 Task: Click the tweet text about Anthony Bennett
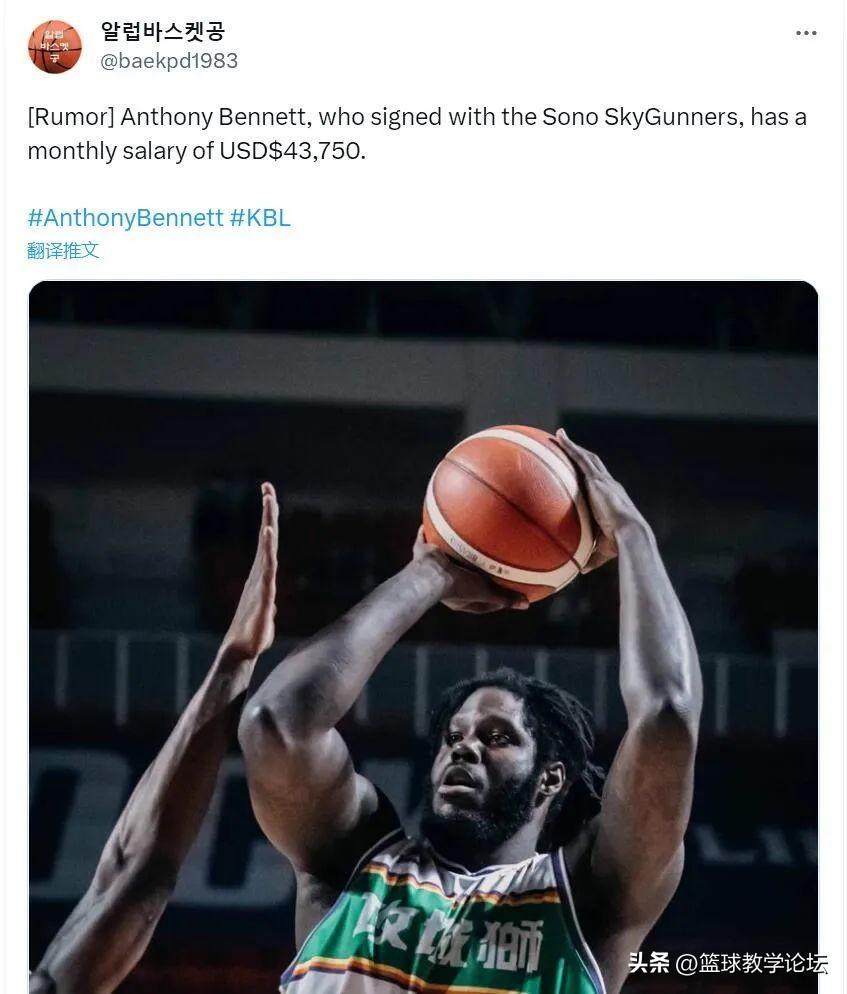(417, 134)
